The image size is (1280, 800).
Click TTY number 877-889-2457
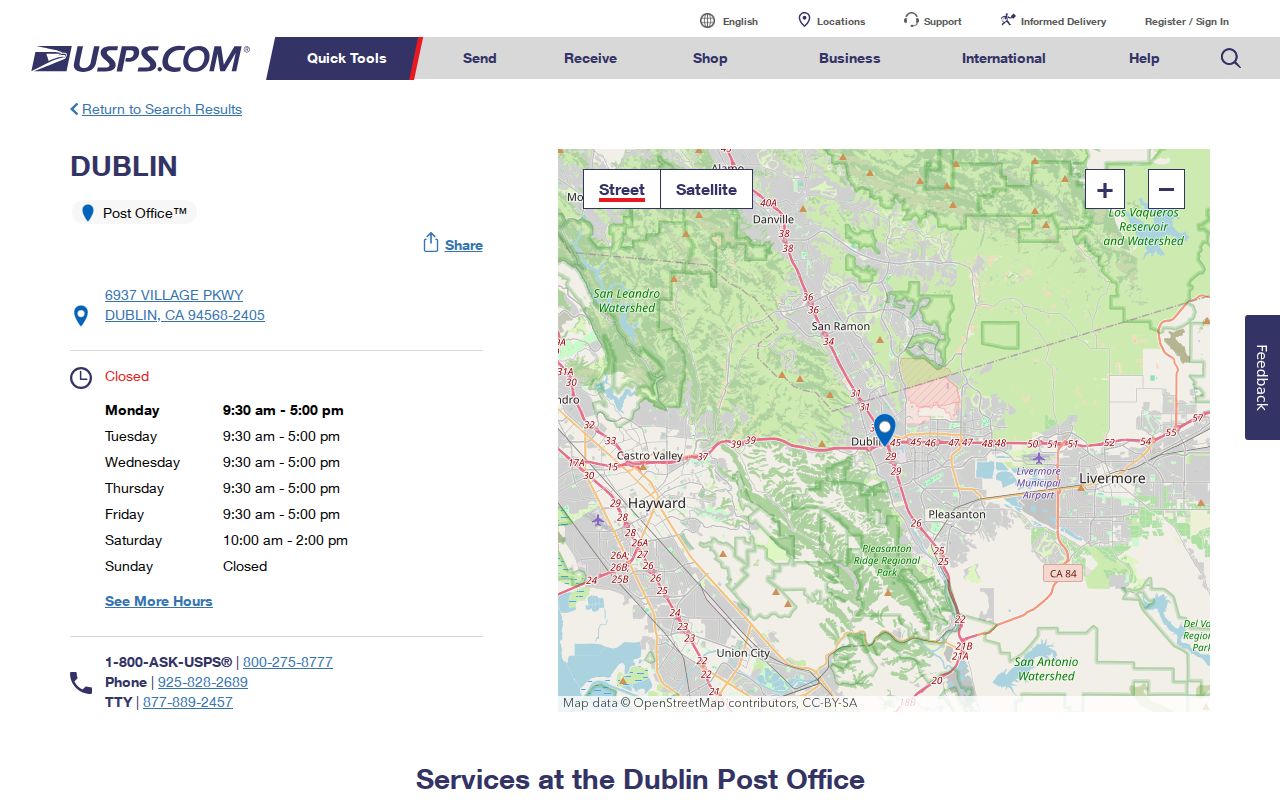(188, 702)
